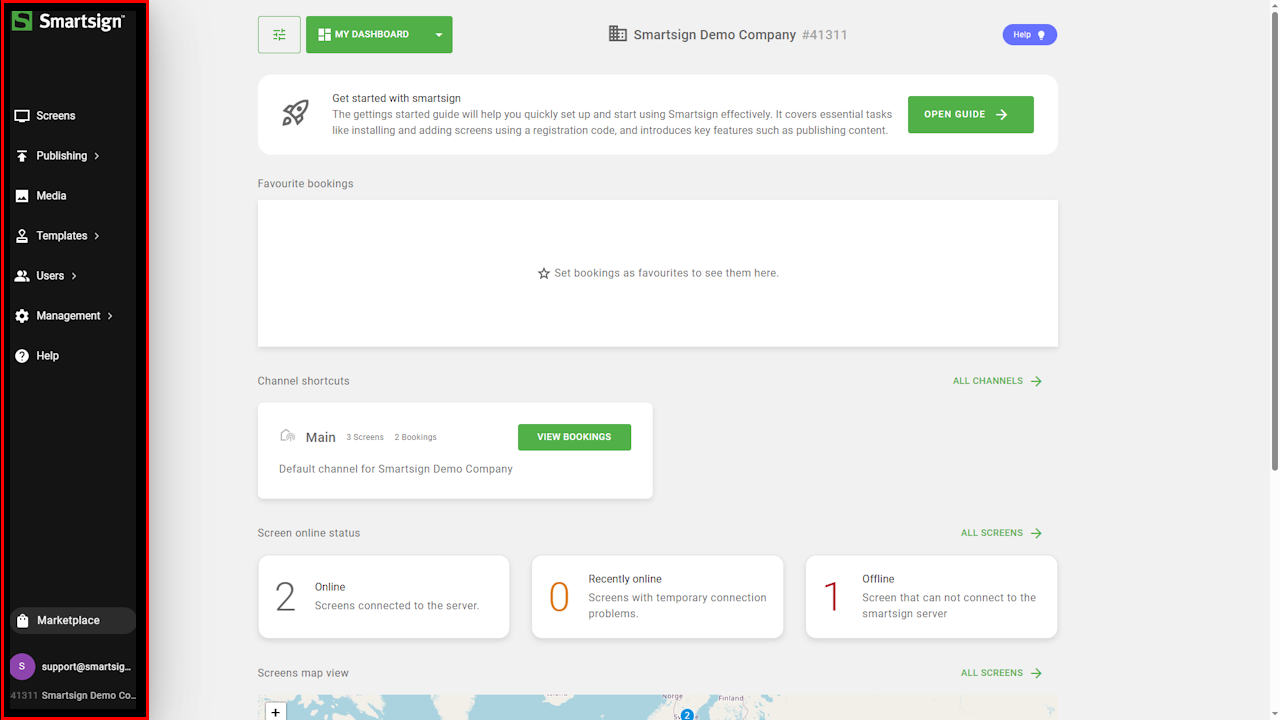Screen dimensions: 1280x720
Task: Click 'Smartsign Demo Company #41311' header title
Action: 740,35
